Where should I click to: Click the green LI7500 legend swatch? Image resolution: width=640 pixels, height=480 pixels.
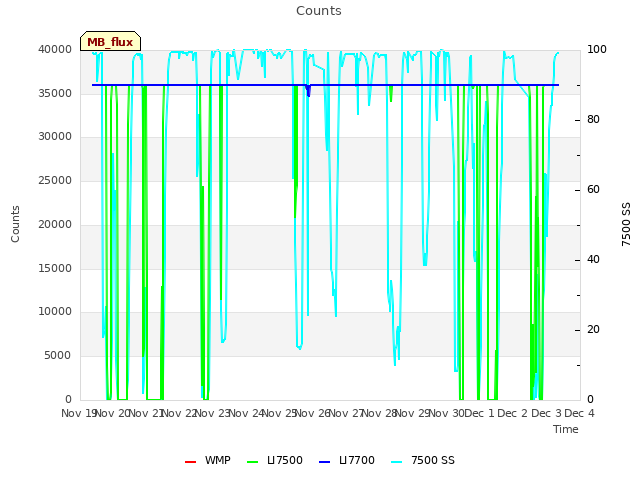pyautogui.click(x=253, y=462)
